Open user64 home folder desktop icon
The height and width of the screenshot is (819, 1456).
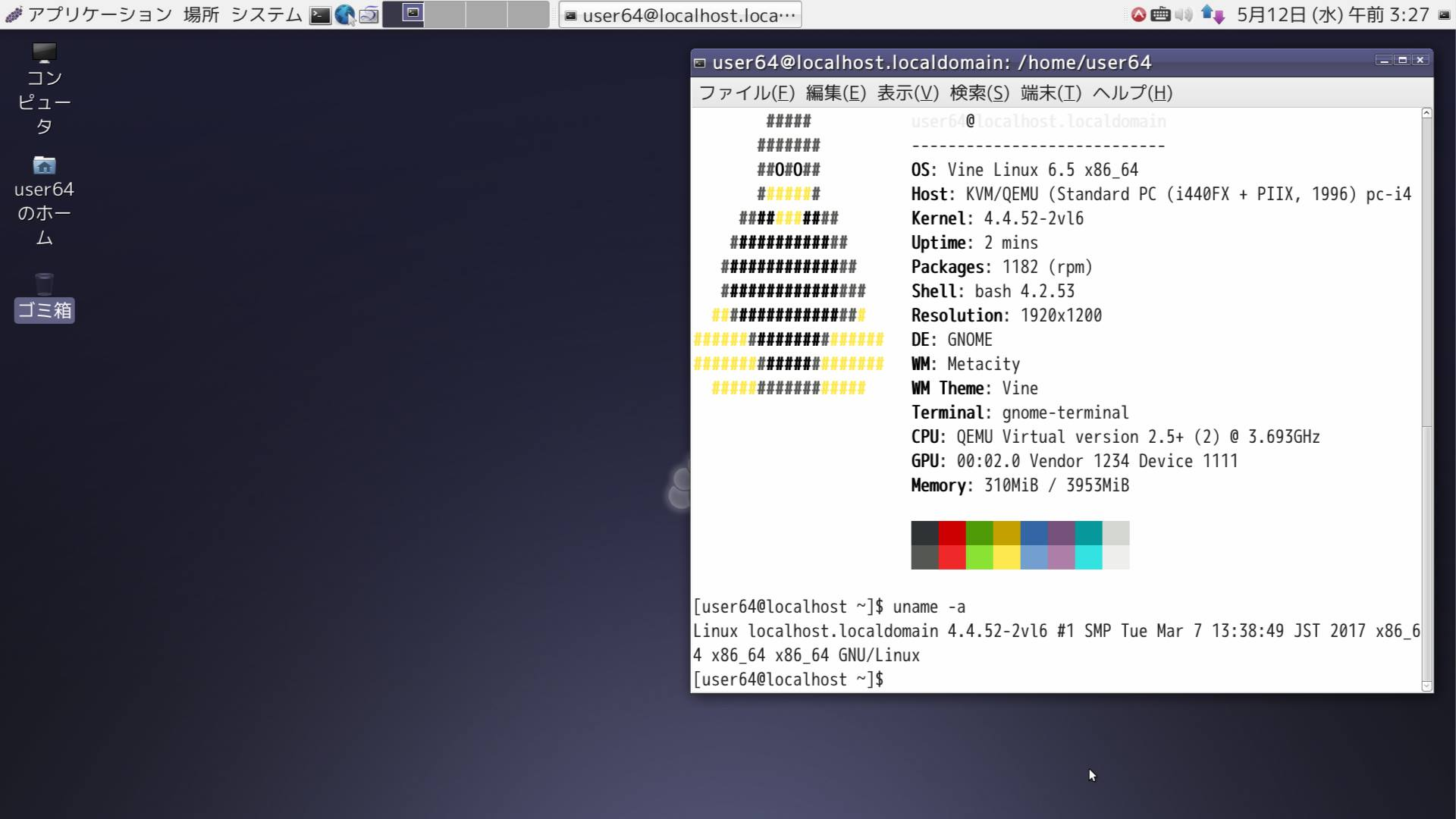(x=44, y=166)
